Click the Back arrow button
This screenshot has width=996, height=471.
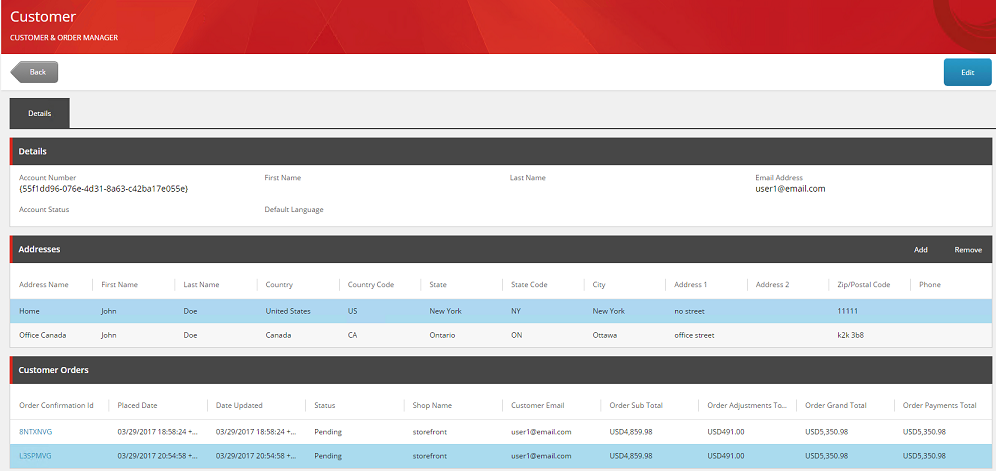click(35, 72)
